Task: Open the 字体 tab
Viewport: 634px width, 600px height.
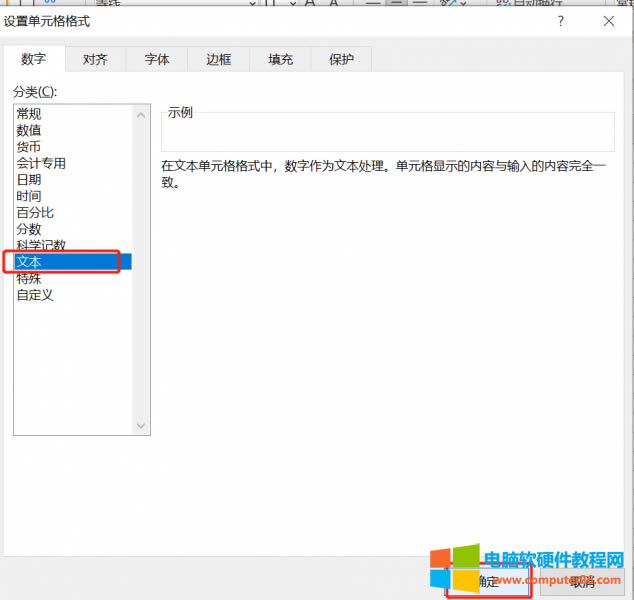Action: [157, 60]
